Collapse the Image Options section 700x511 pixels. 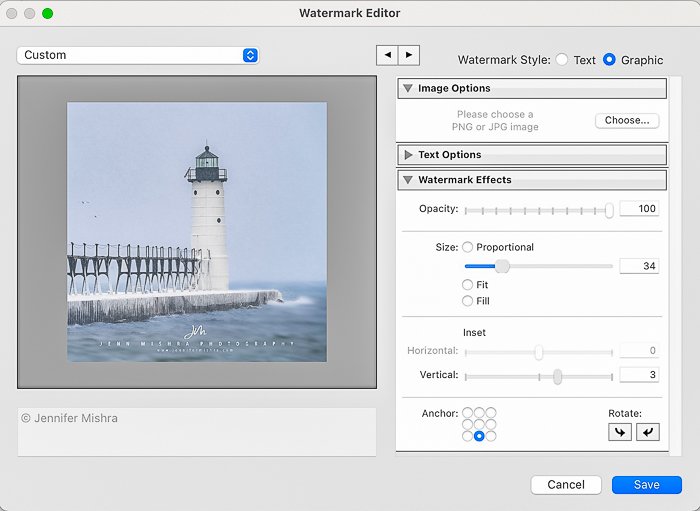coord(408,88)
